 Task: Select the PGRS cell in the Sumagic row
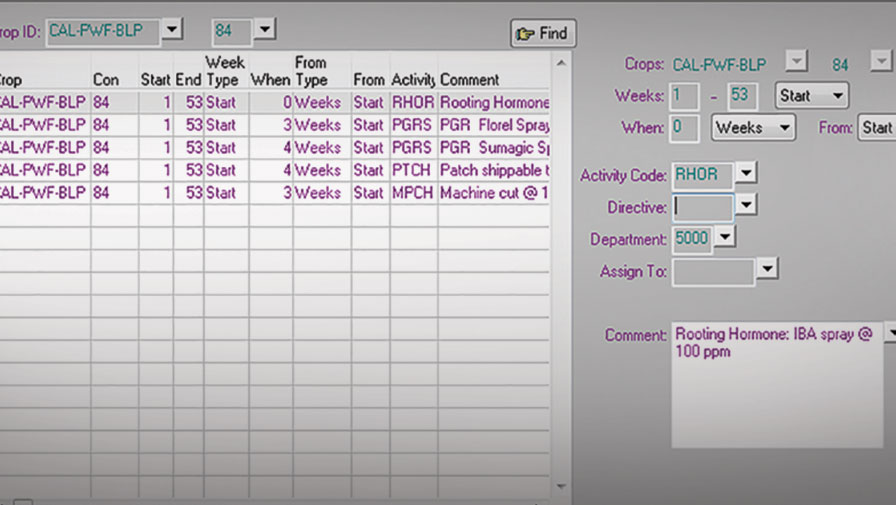coord(413,148)
